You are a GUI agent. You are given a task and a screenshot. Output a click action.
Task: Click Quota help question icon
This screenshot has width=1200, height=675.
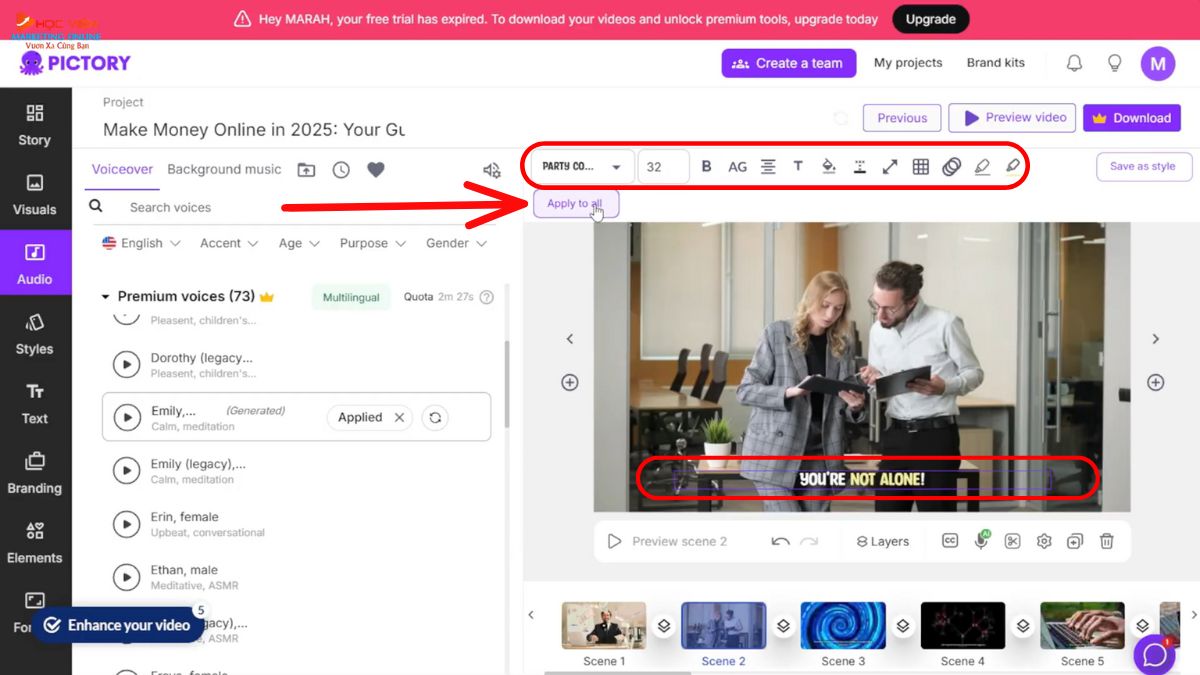[487, 297]
